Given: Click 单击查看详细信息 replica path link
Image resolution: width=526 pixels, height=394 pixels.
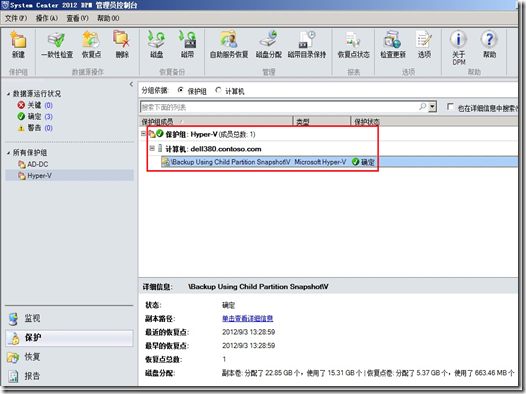Looking at the screenshot, I should 248,318.
